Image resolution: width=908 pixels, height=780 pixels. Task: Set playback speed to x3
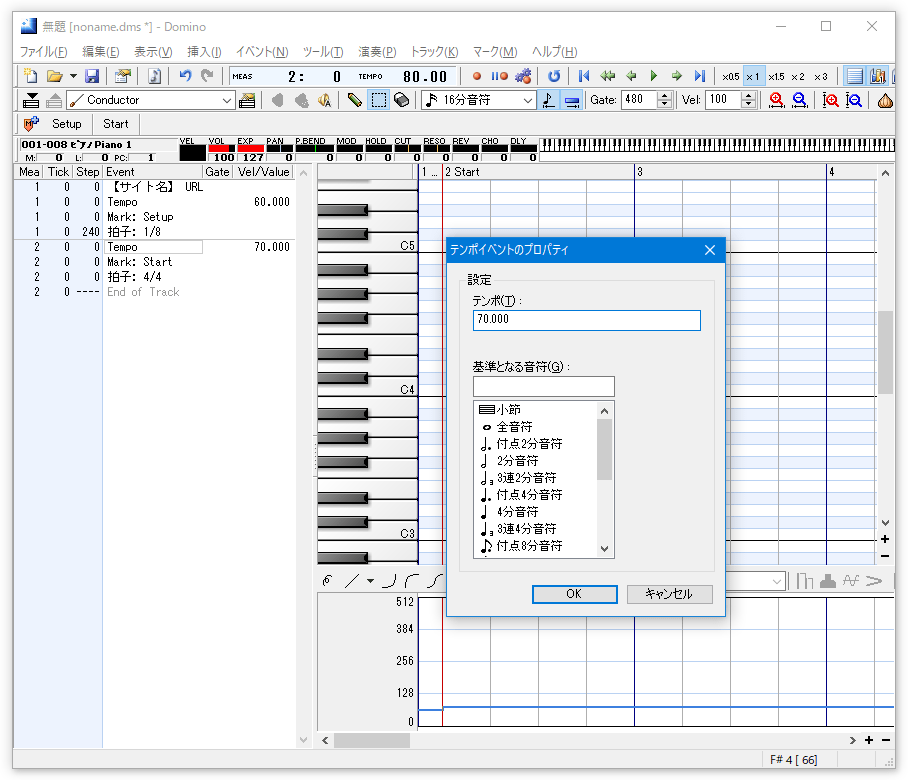tap(821, 76)
